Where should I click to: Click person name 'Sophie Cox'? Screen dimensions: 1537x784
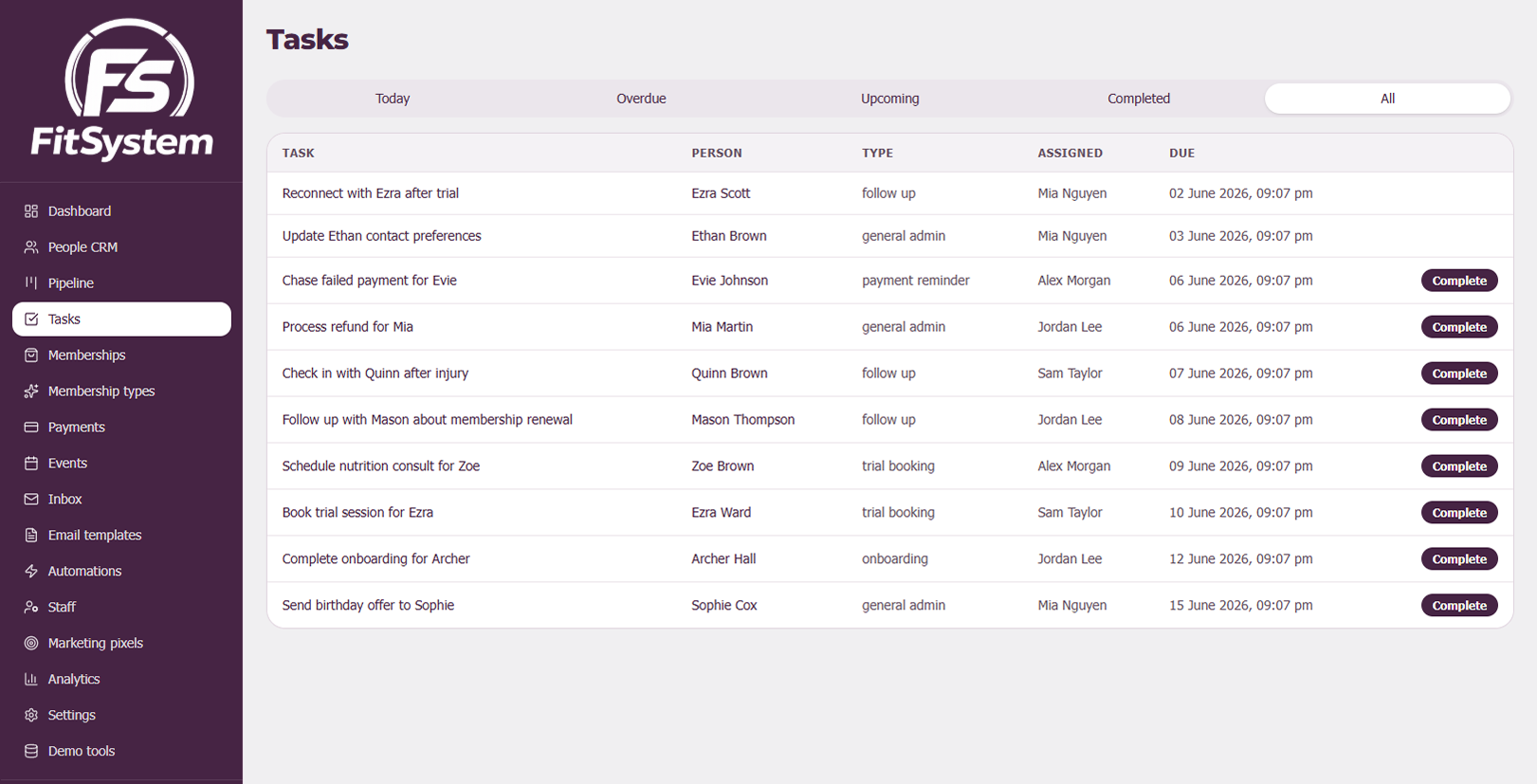pos(724,606)
